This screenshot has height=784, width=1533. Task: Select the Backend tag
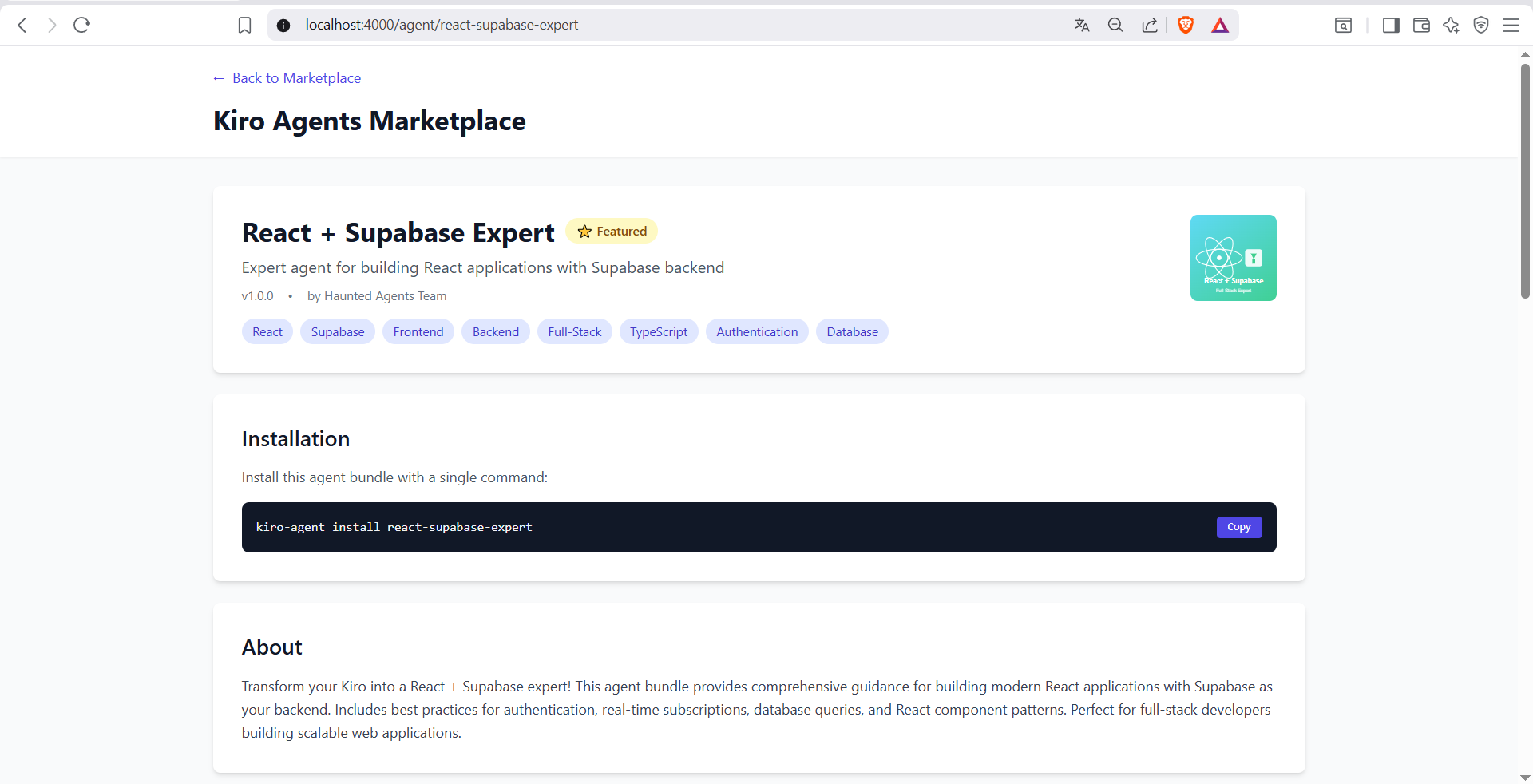pos(496,332)
